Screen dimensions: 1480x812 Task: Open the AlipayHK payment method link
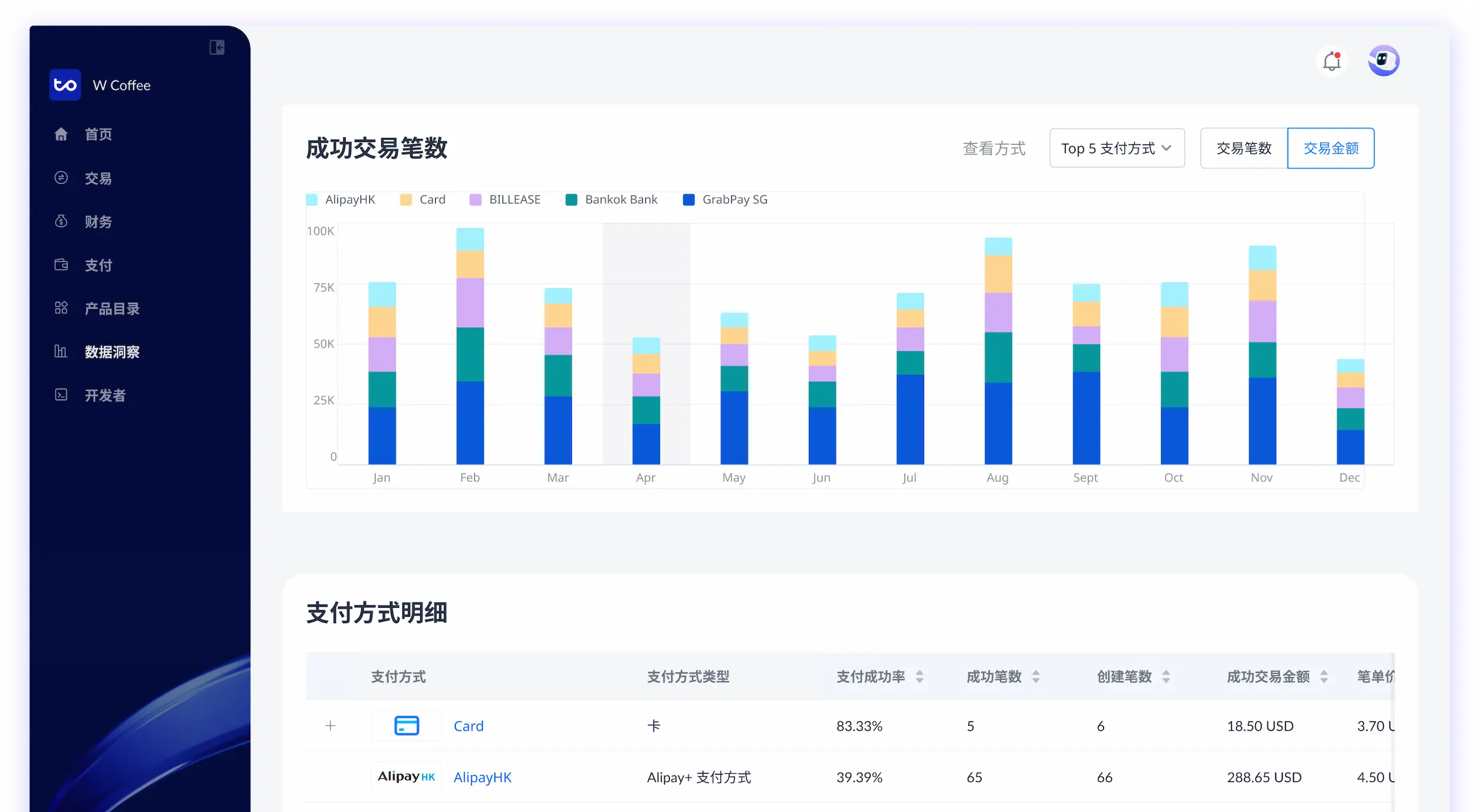pyautogui.click(x=482, y=777)
